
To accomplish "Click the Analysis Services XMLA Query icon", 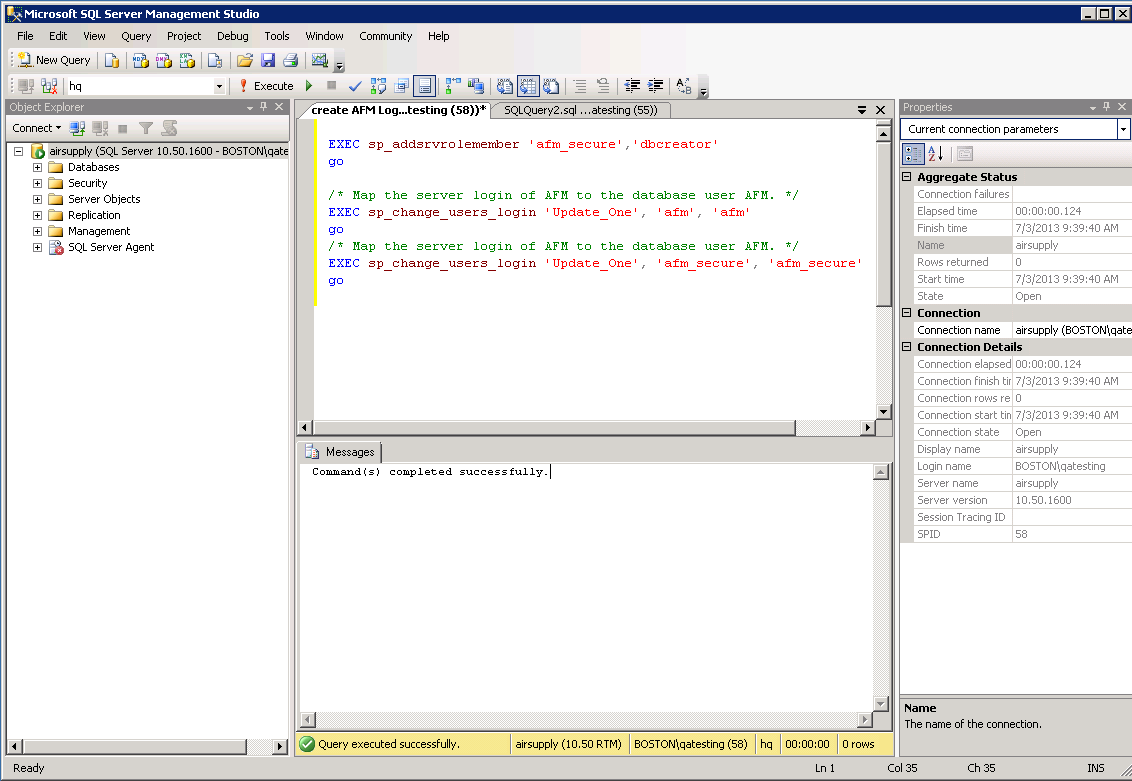I will (187, 61).
